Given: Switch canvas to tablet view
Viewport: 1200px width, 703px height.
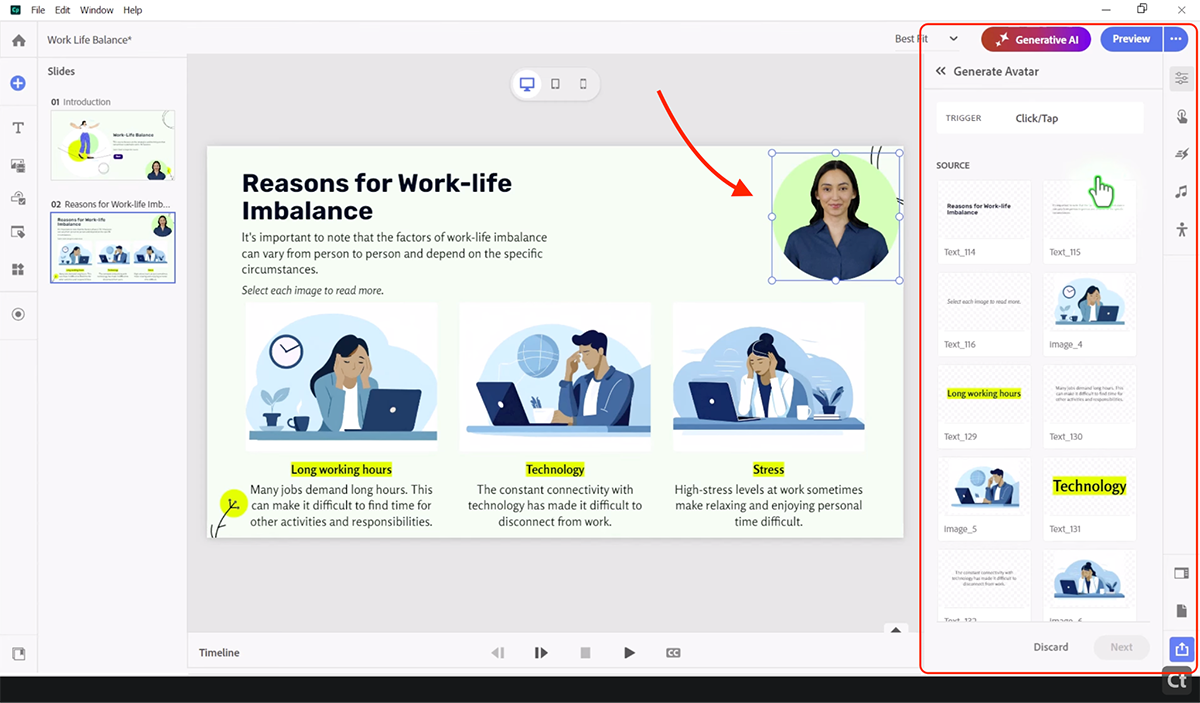Looking at the screenshot, I should [555, 84].
